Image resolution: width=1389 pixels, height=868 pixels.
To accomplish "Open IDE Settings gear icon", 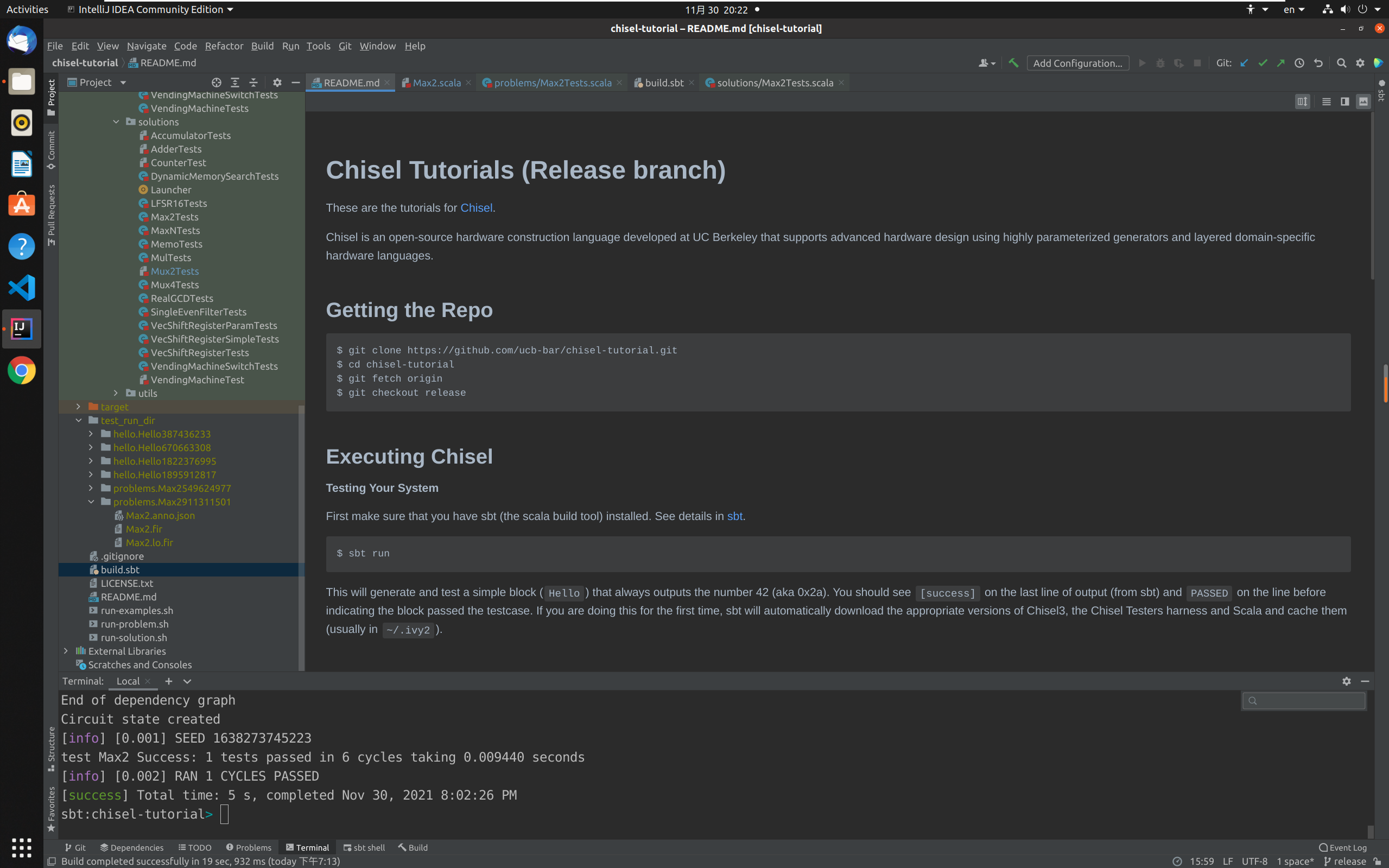I will 1360,63.
